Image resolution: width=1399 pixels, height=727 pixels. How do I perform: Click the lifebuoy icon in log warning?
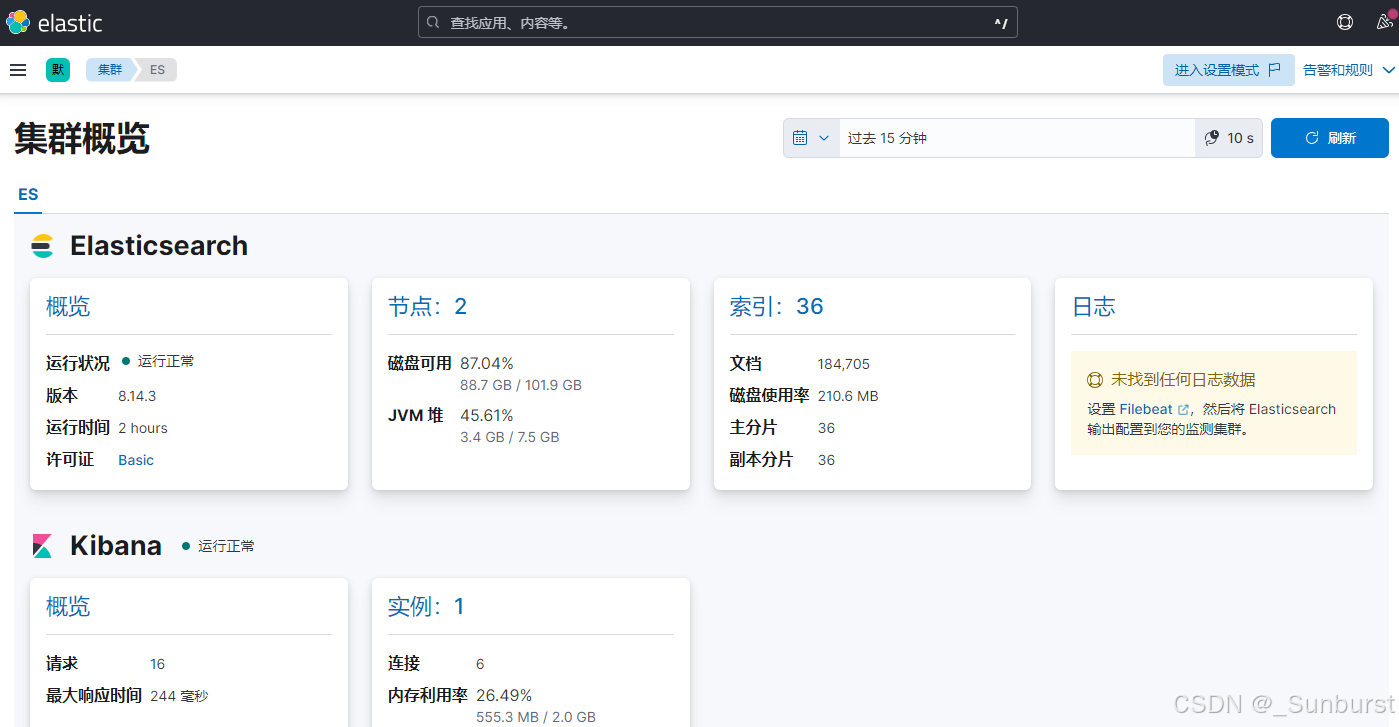(1095, 380)
